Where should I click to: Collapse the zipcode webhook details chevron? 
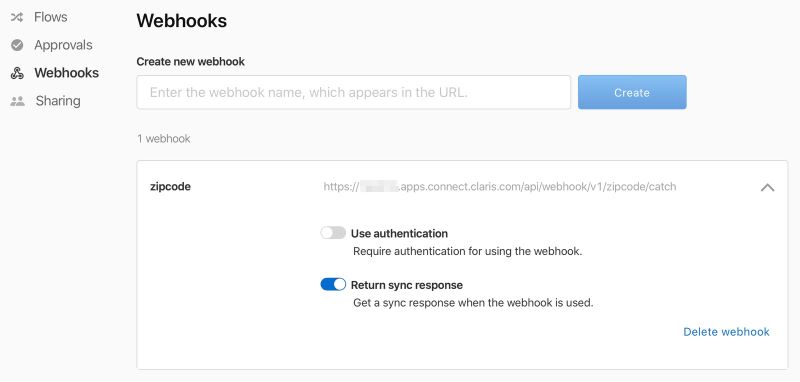point(767,187)
